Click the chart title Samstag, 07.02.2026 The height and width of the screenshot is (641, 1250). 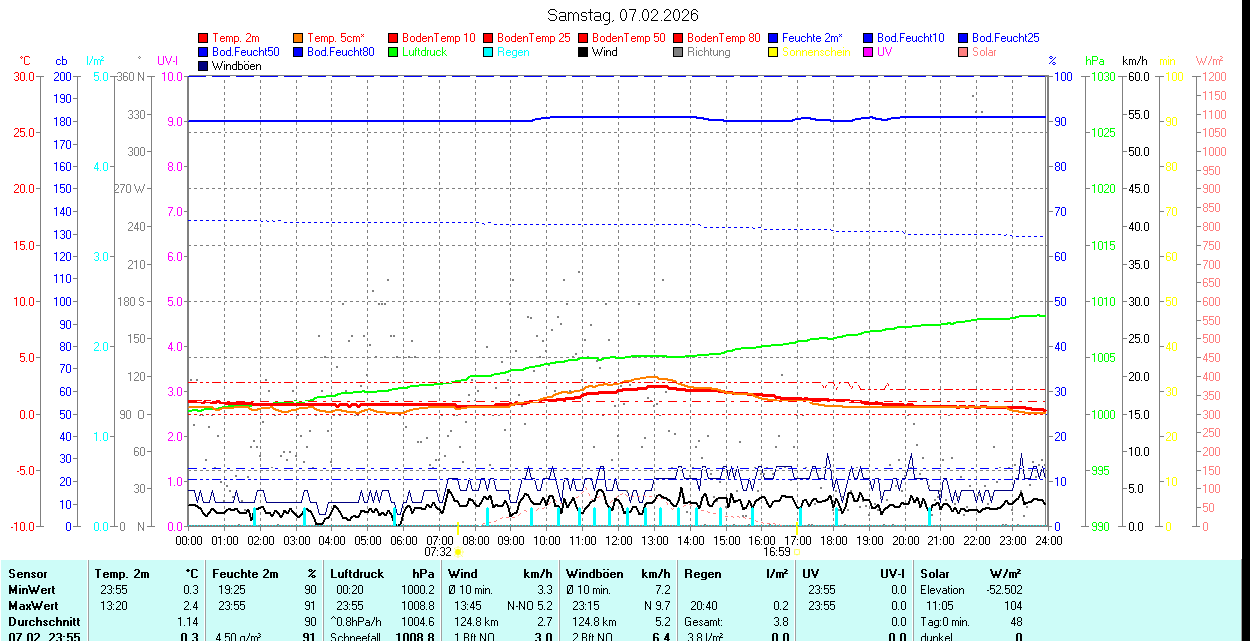pyautogui.click(x=623, y=15)
